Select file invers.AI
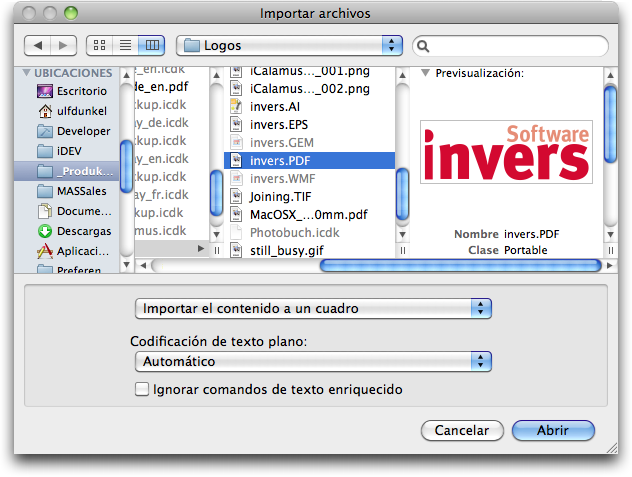The height and width of the screenshot is (477, 632). click(309, 106)
